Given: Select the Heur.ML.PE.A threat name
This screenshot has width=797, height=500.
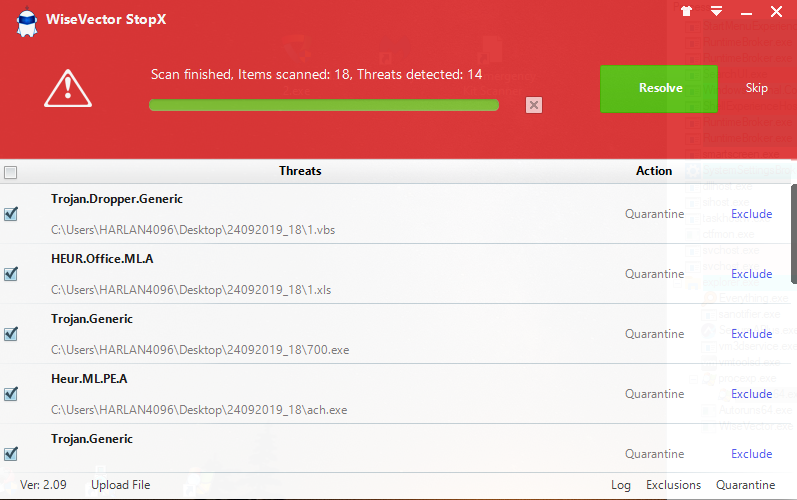Looking at the screenshot, I should pos(89,379).
